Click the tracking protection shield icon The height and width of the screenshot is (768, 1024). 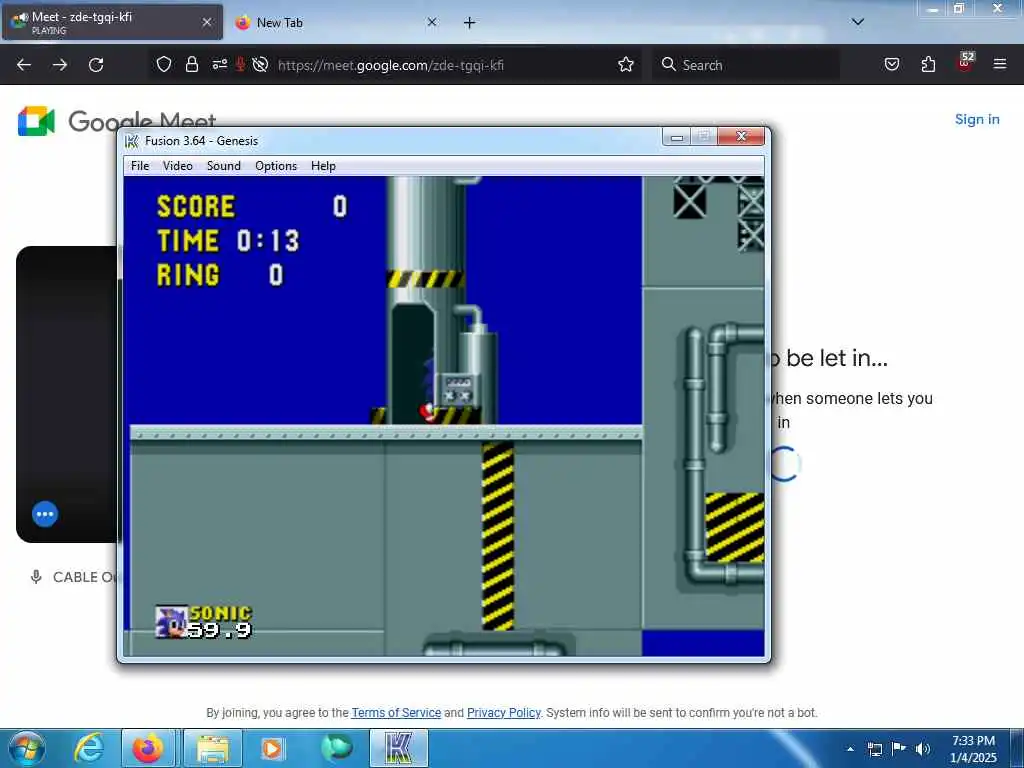[164, 64]
